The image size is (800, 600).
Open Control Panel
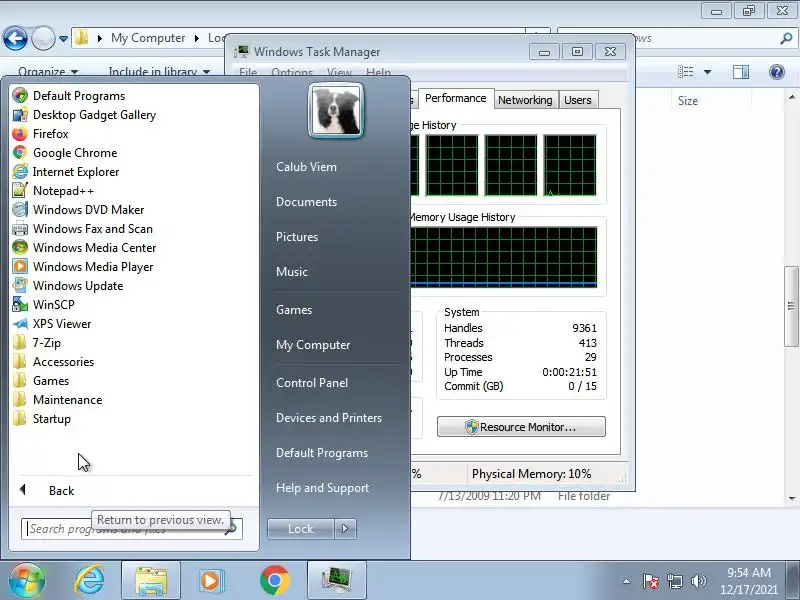[312, 383]
